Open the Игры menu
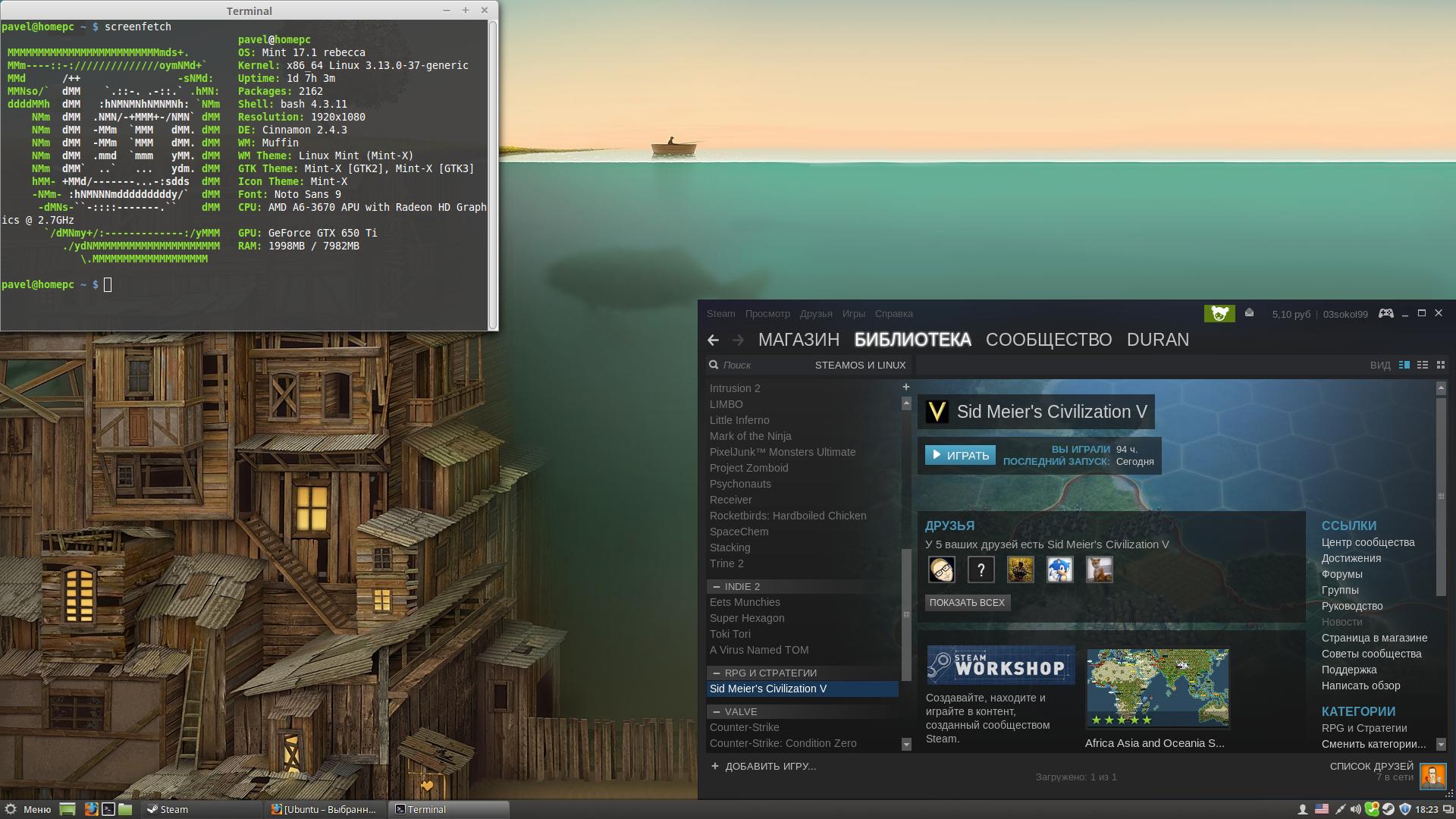 (853, 313)
